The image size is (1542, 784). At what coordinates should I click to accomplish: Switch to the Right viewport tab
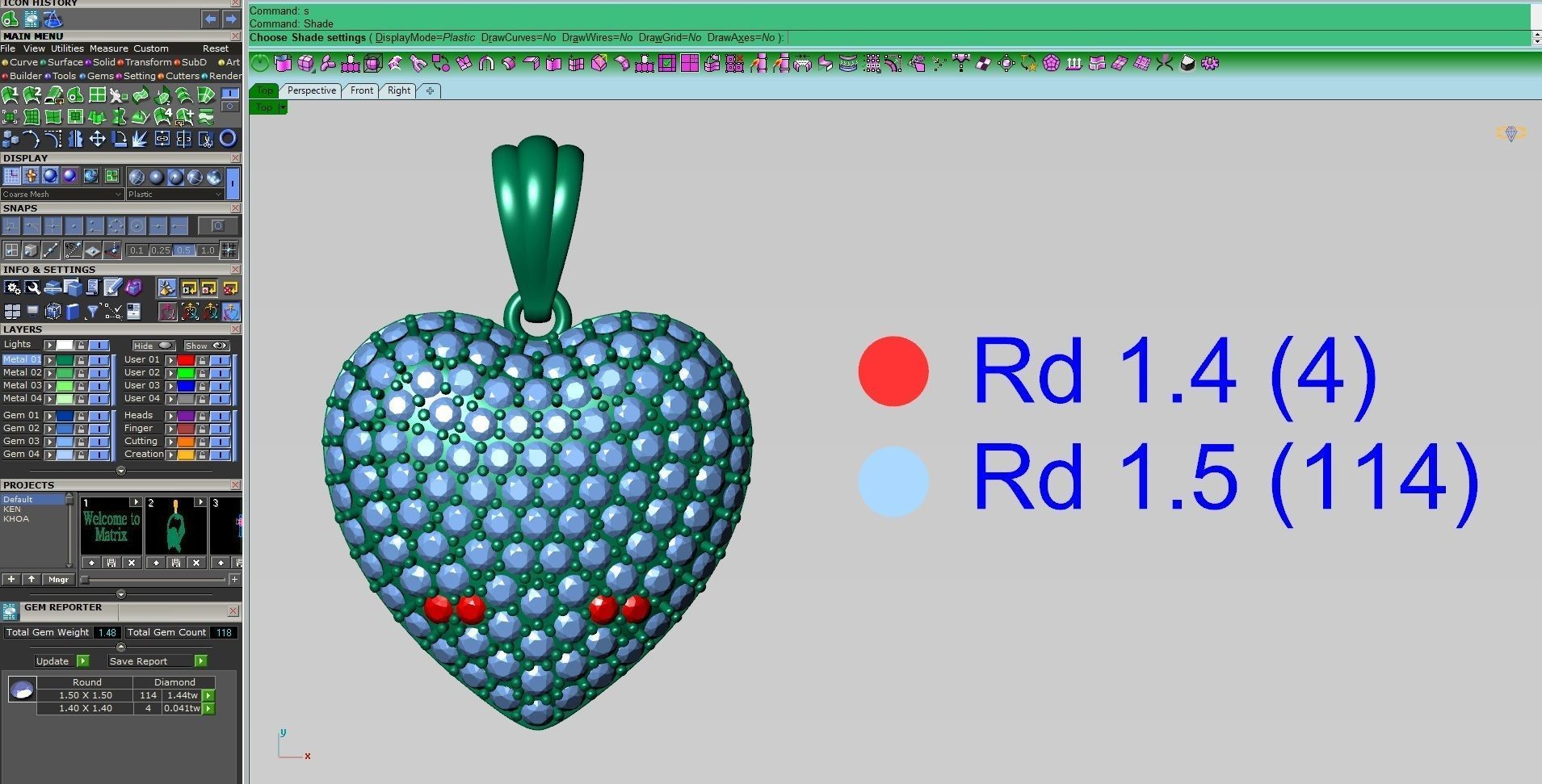point(399,90)
